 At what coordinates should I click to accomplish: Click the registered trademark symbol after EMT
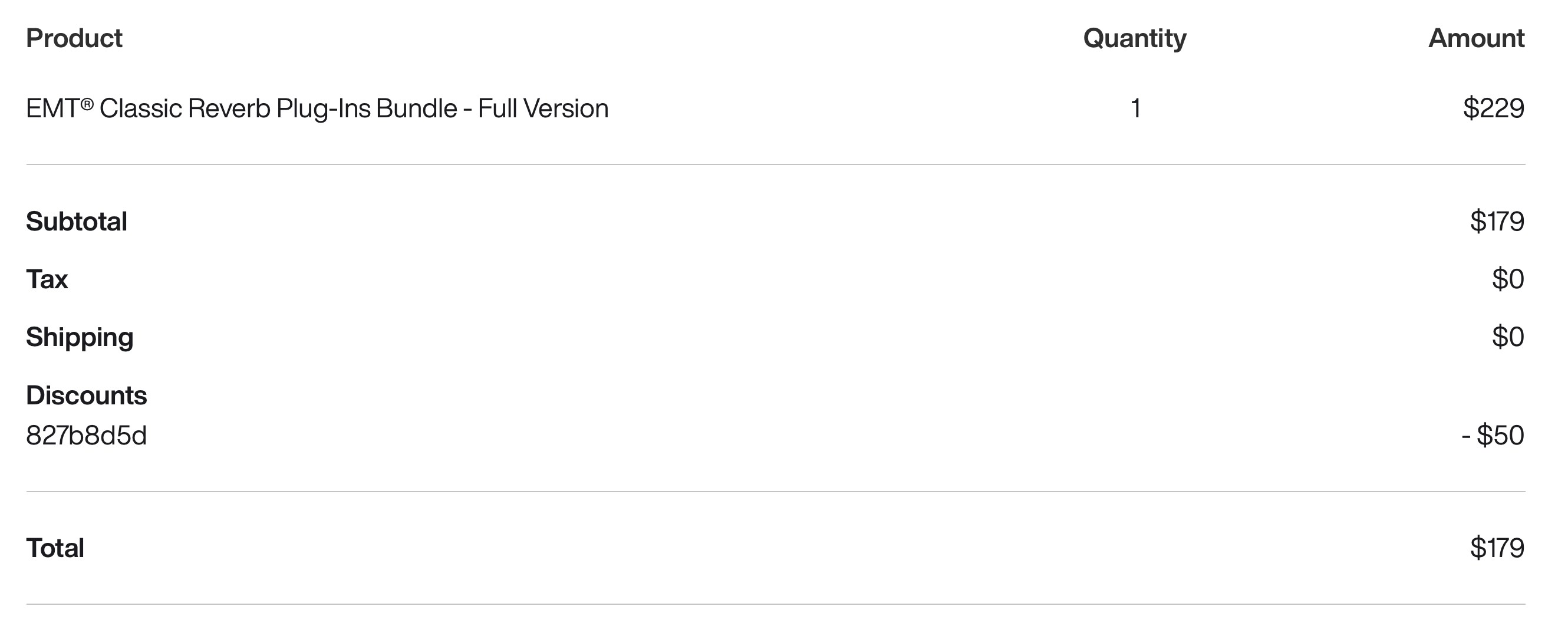87,104
